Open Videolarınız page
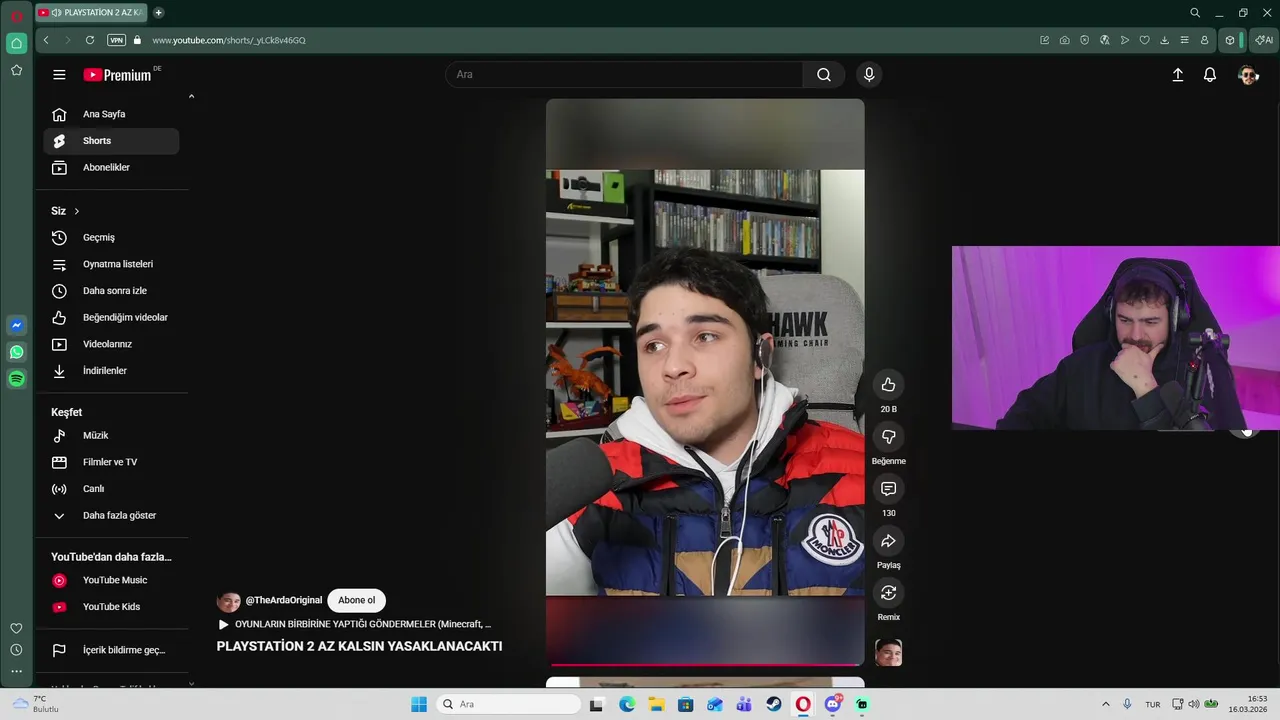The image size is (1280, 720). (x=111, y=344)
